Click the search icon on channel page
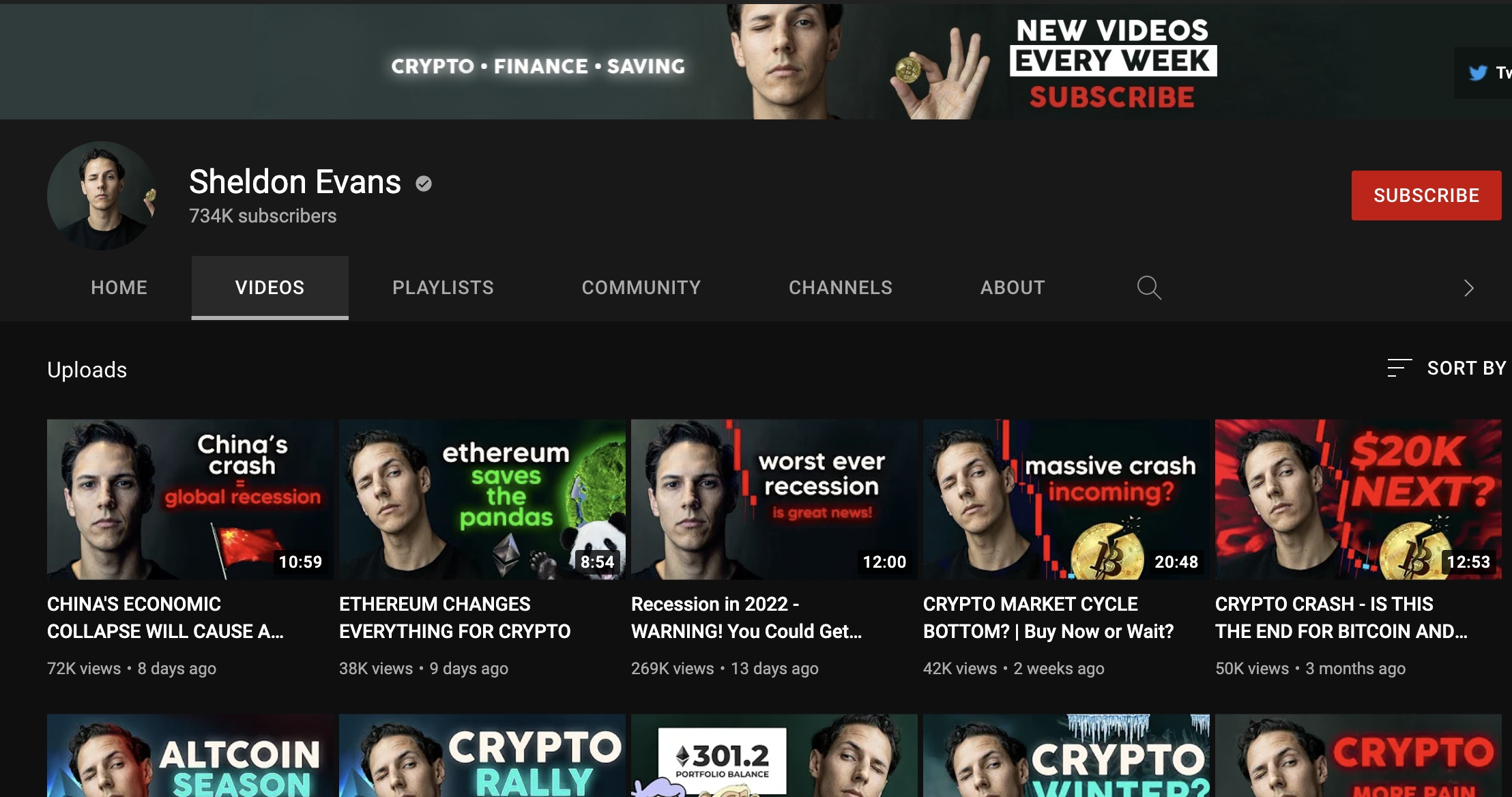 click(1148, 288)
